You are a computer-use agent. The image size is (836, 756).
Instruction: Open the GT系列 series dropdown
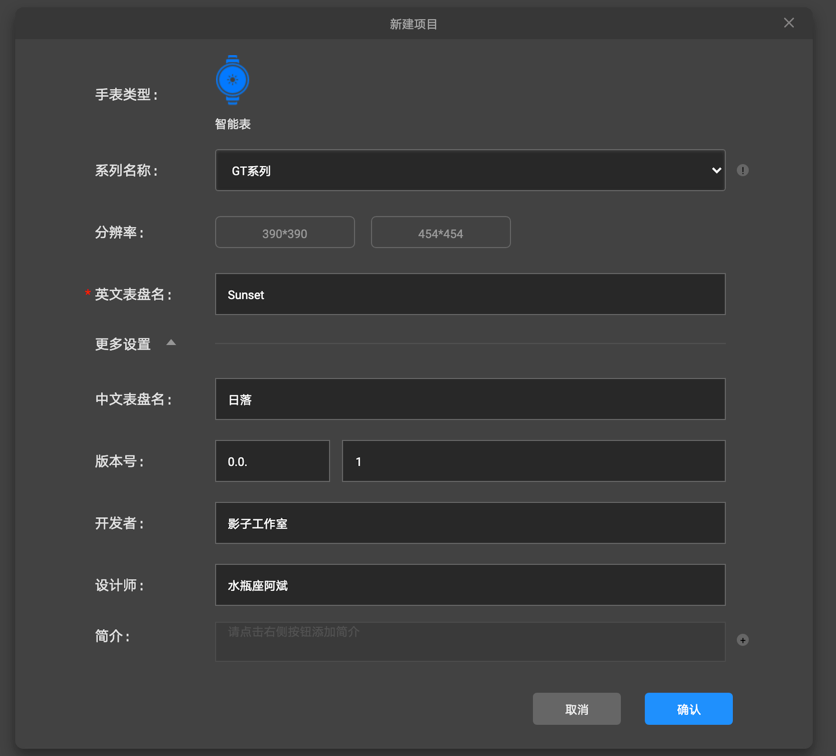point(470,170)
